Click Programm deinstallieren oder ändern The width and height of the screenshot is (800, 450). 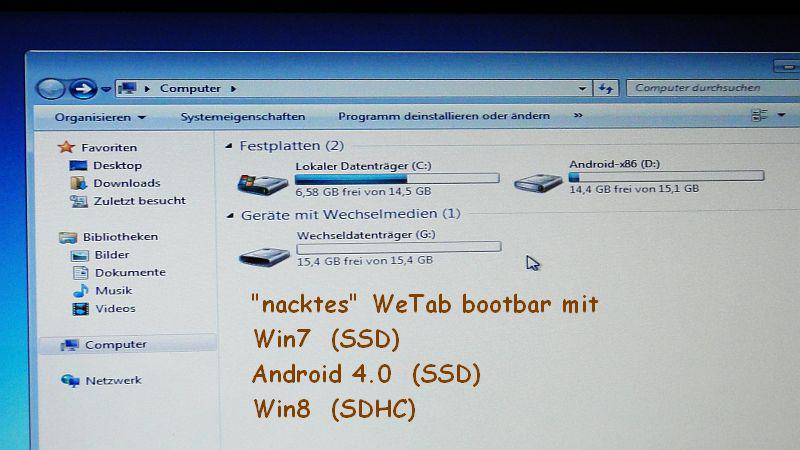tap(444, 116)
